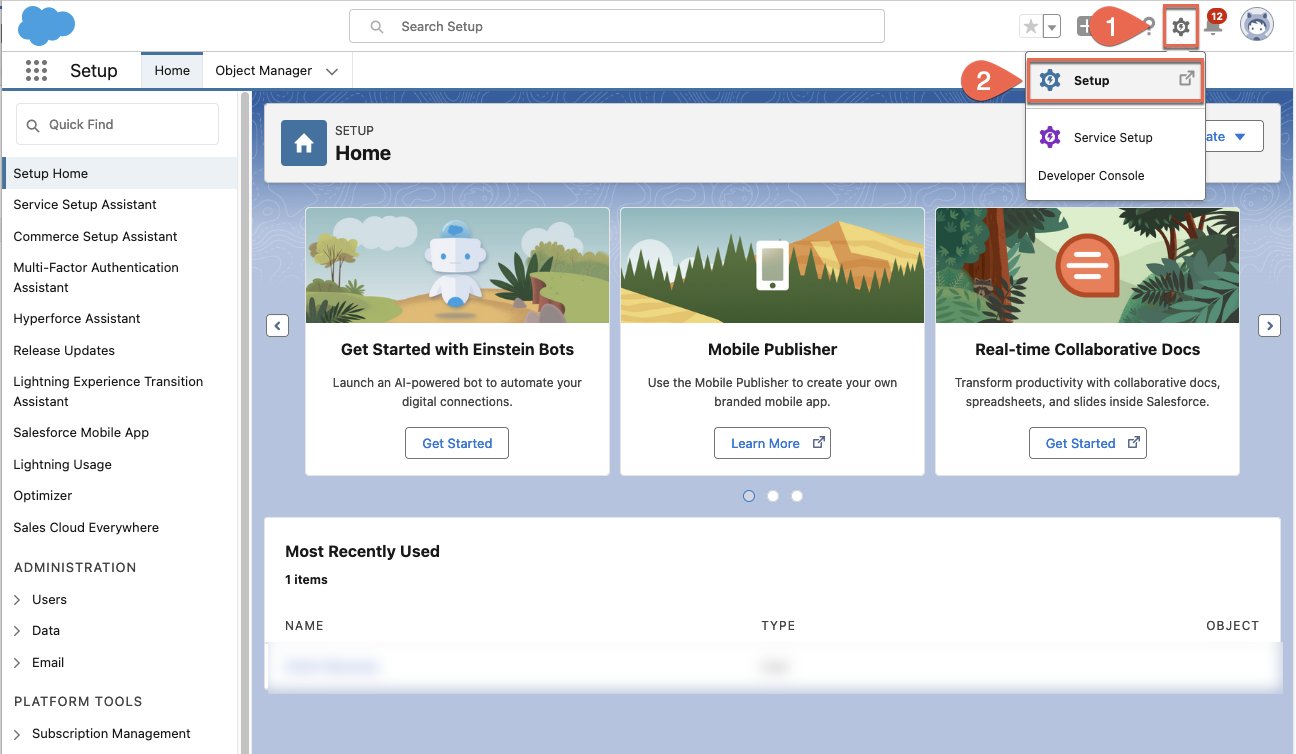Click Learn More under Mobile Publisher
Viewport: 1296px width, 754px height.
(772, 442)
